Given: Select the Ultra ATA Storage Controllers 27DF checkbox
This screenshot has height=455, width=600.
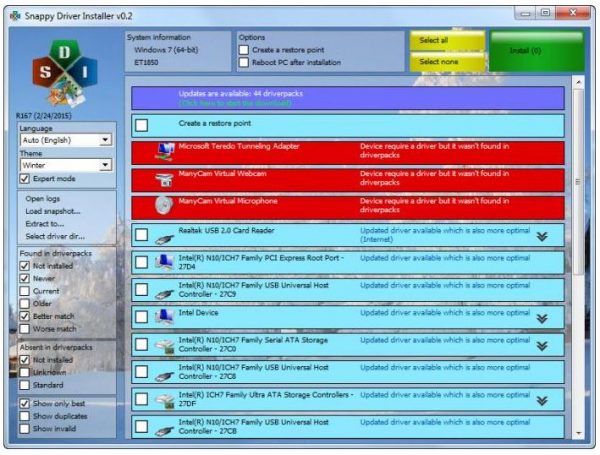Looking at the screenshot, I should [x=142, y=399].
